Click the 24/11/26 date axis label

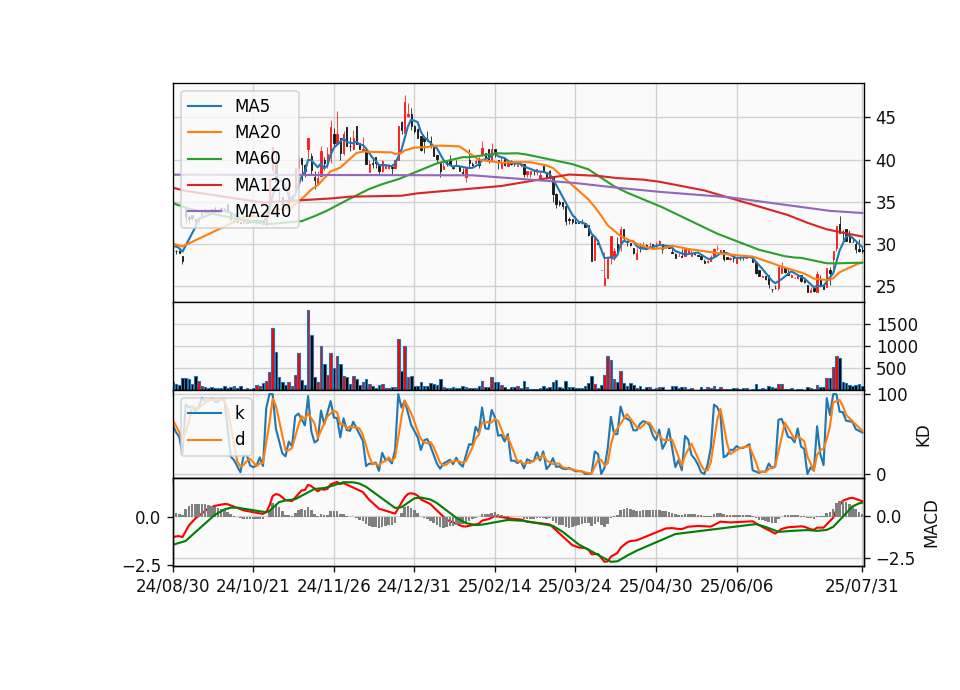[334, 586]
